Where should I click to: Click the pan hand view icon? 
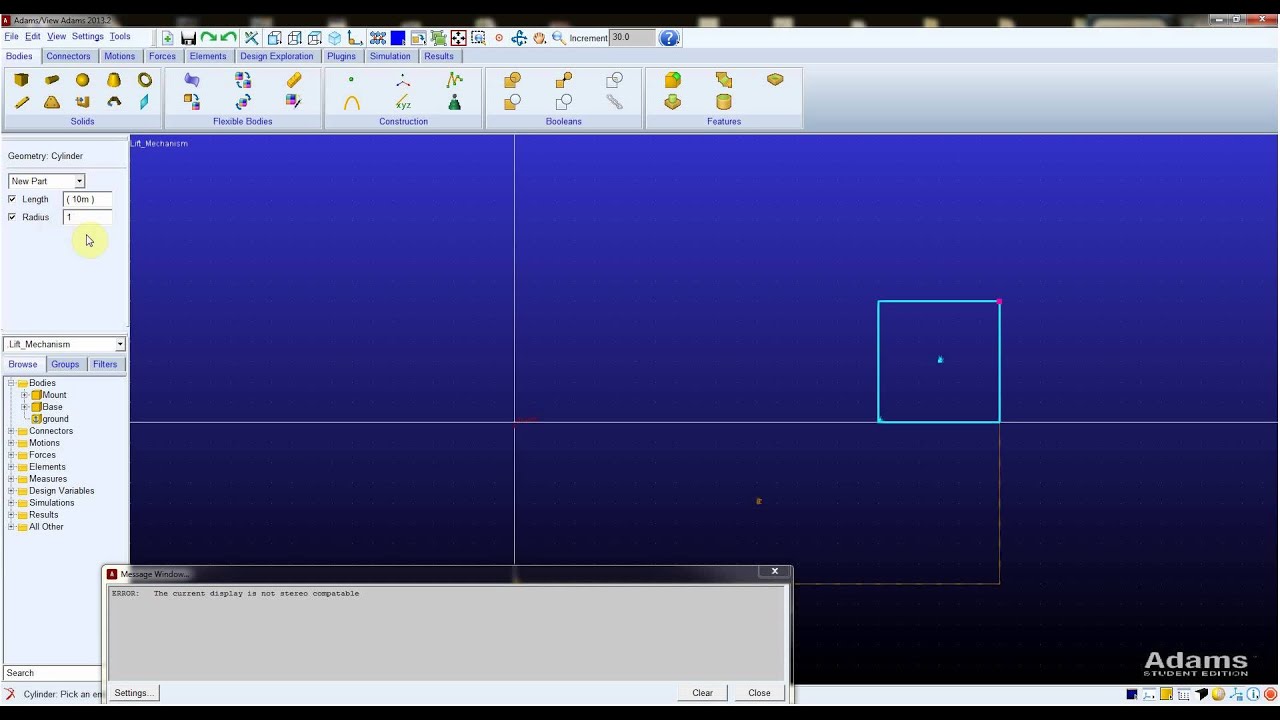click(x=539, y=38)
